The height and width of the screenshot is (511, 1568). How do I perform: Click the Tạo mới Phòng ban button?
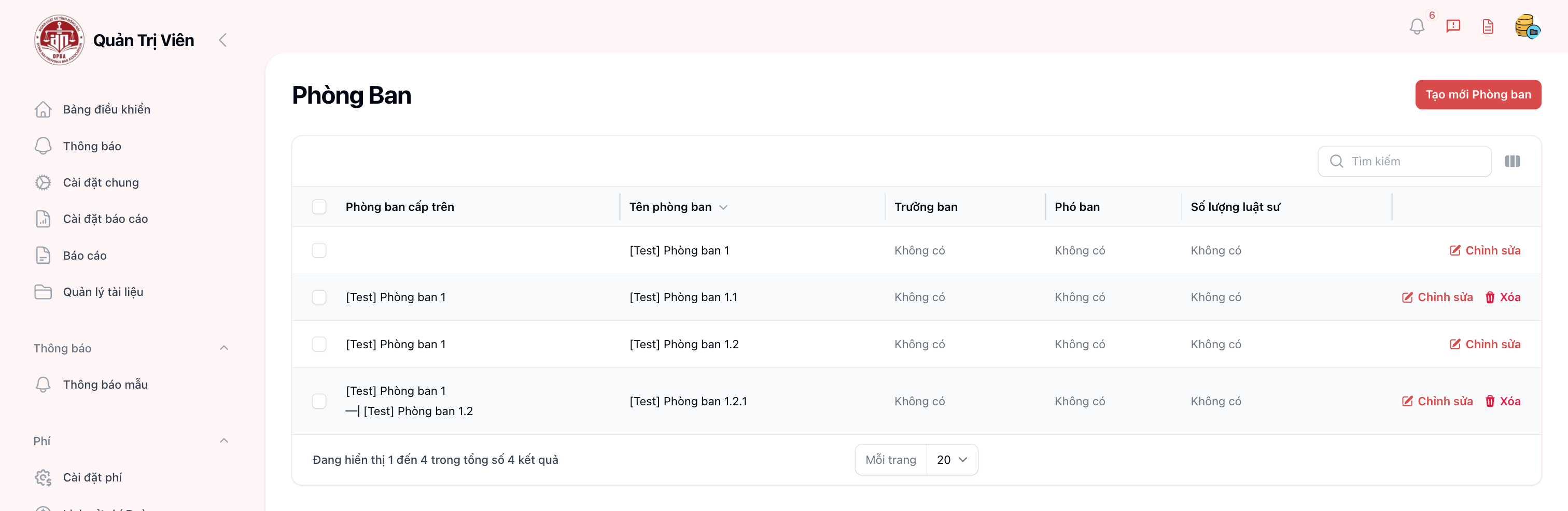pyautogui.click(x=1477, y=95)
